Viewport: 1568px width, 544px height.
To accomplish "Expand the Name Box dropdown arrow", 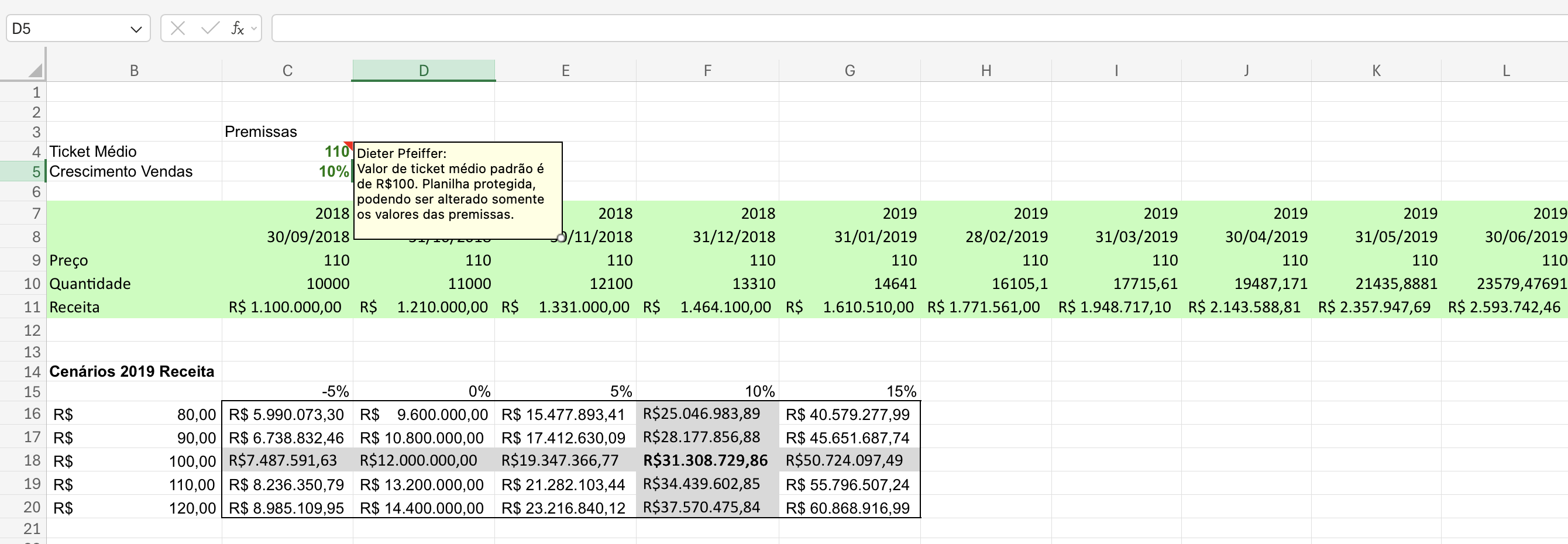I will [136, 29].
